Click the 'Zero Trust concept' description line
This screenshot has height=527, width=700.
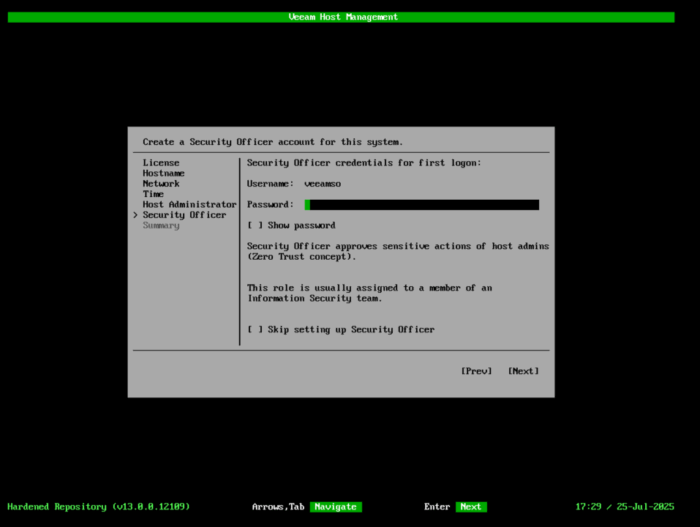coord(301,257)
